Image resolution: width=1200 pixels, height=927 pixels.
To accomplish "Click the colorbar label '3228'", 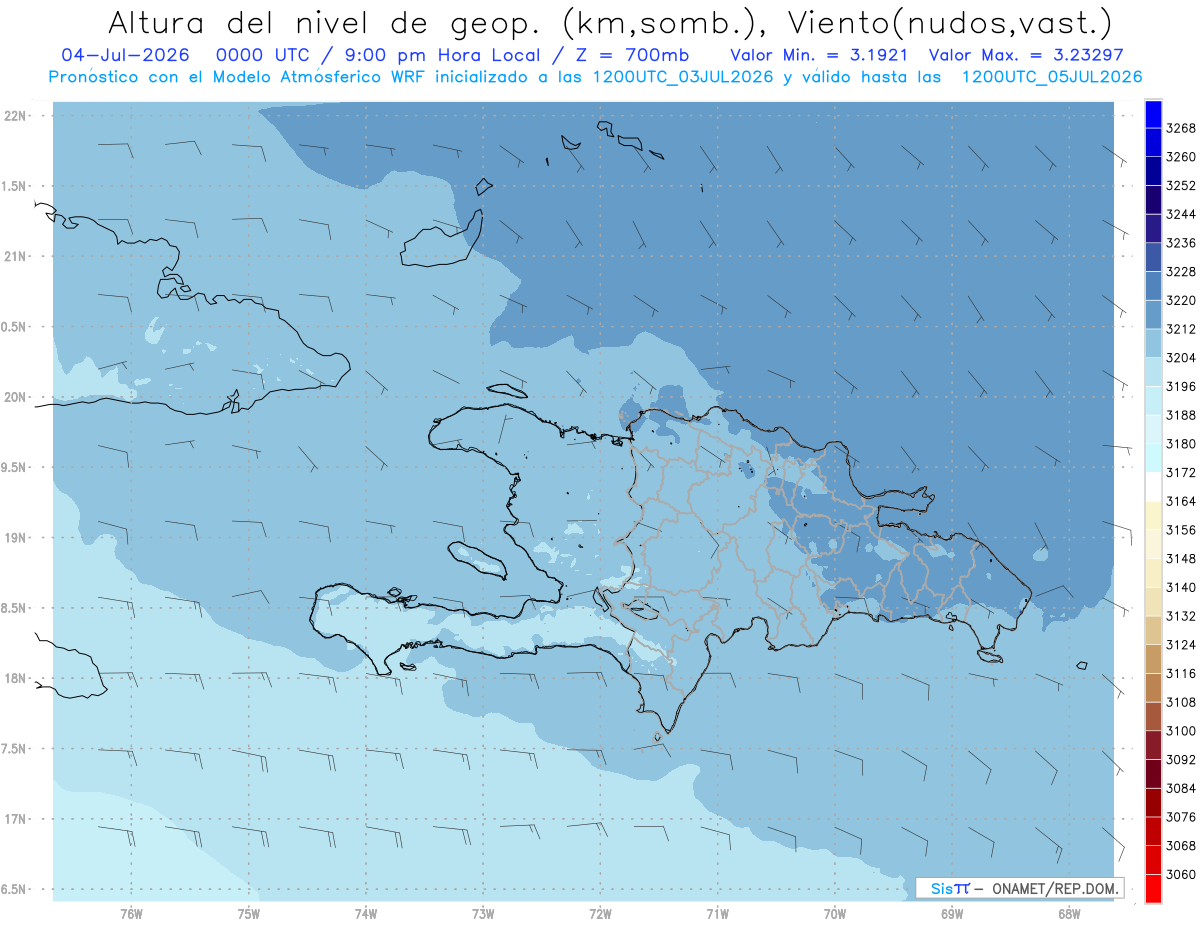I will coord(1181,272).
